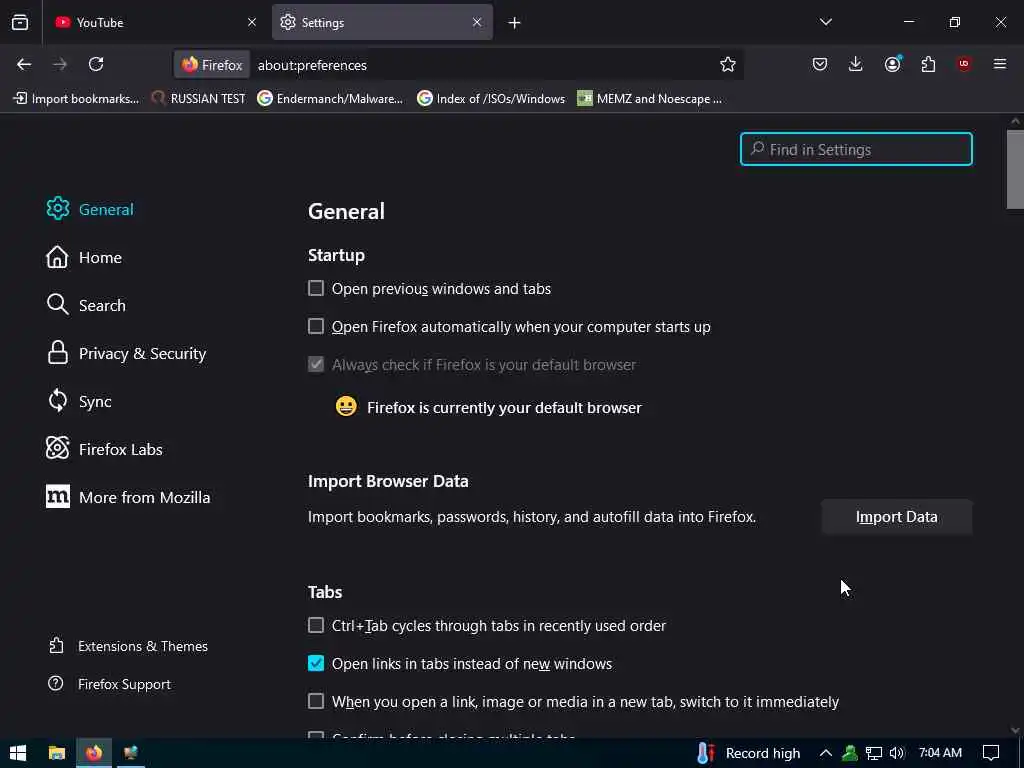Open Import bookmarks... toolbar item

click(76, 99)
